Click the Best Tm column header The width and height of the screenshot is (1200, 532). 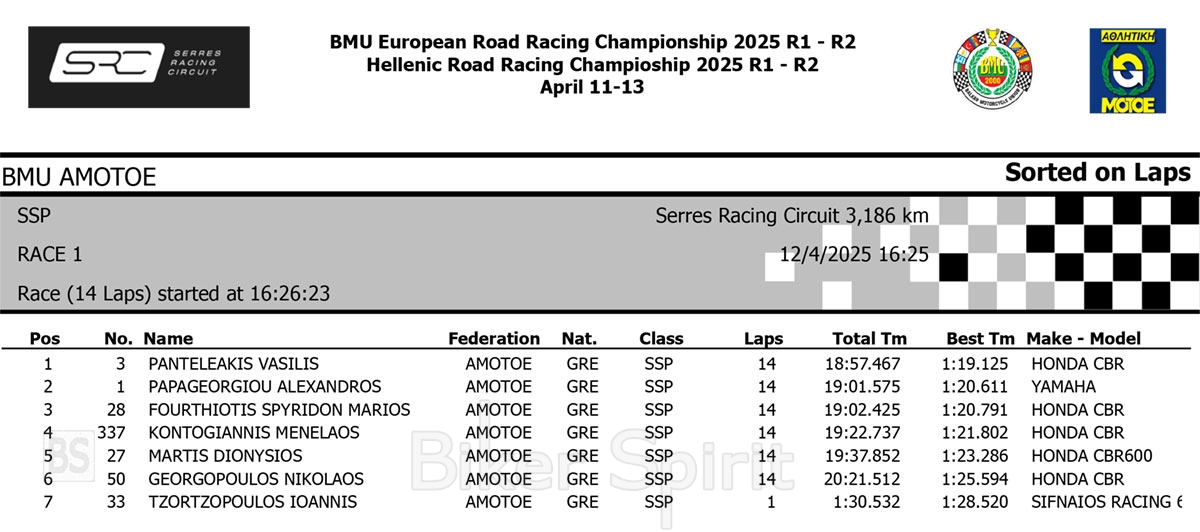click(x=980, y=339)
